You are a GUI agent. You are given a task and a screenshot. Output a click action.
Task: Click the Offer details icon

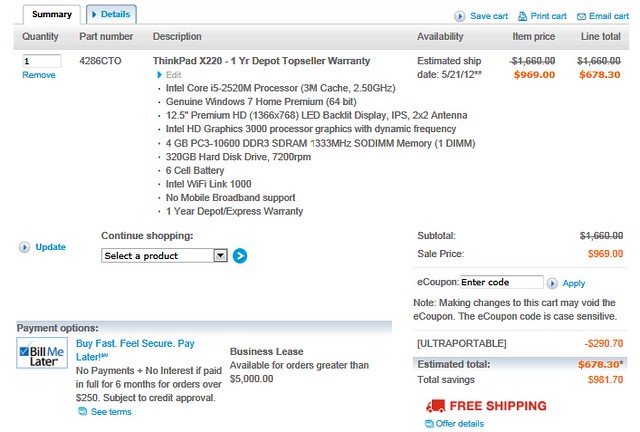pyautogui.click(x=429, y=424)
